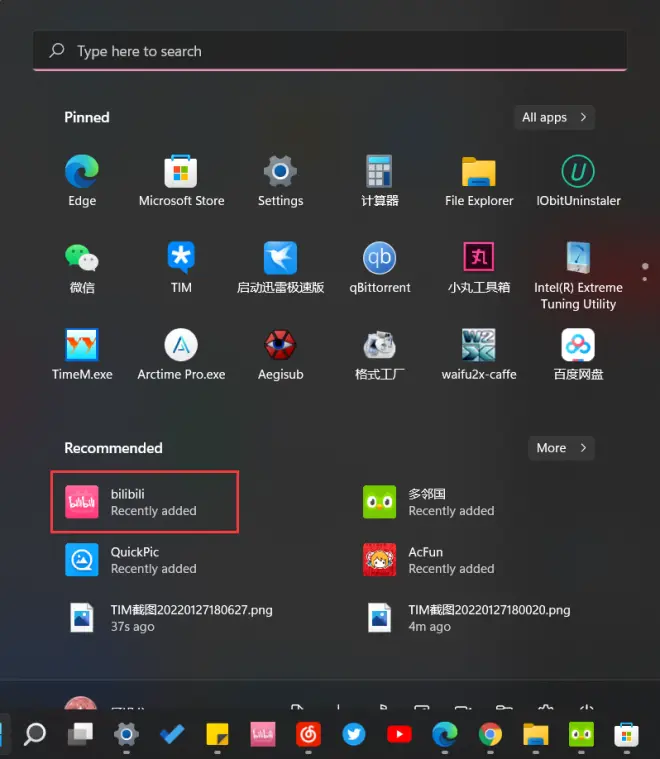Open Aegisub subtitle editor

click(280, 354)
